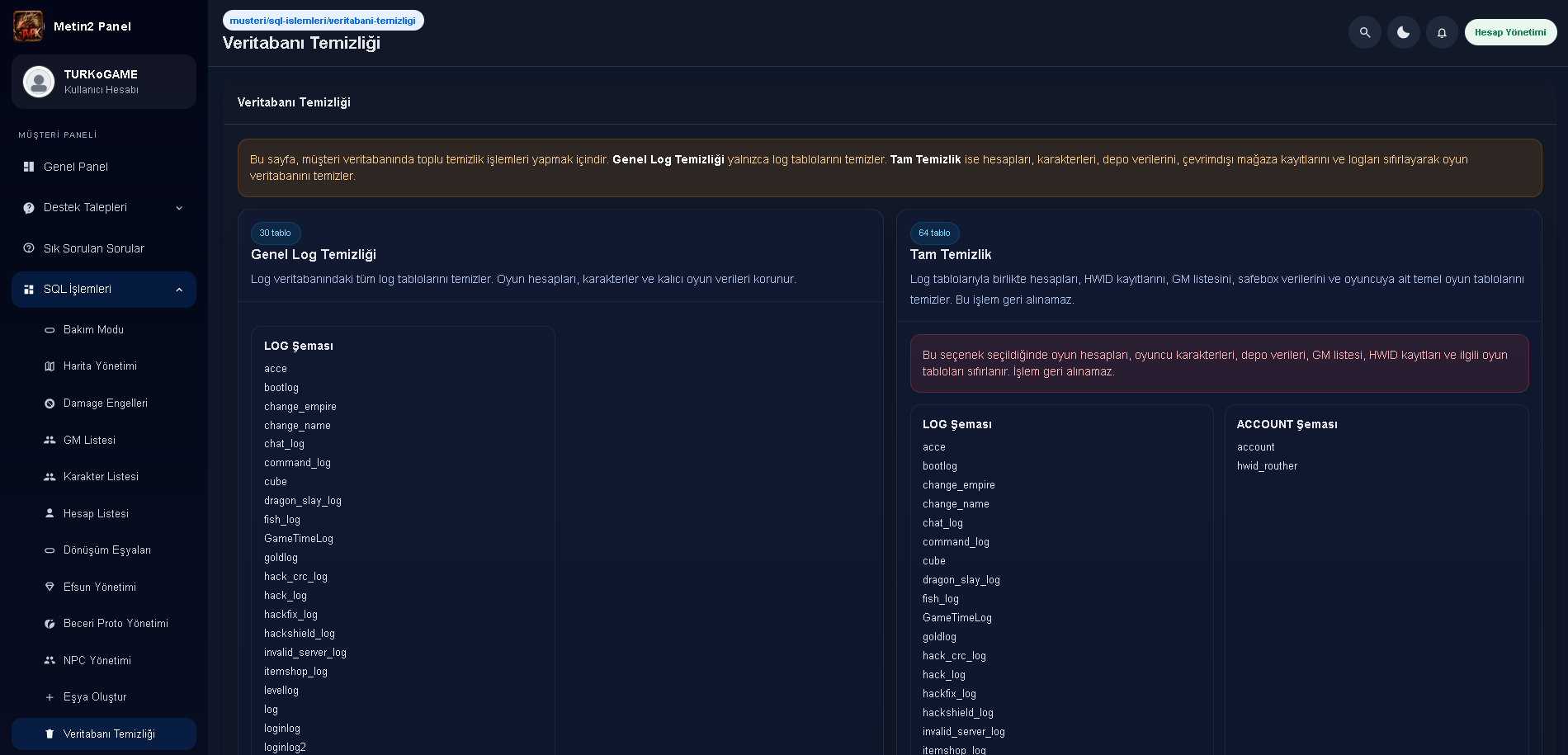Go to the NPC Yönetimi page
The image size is (1568, 755).
[x=104, y=661]
